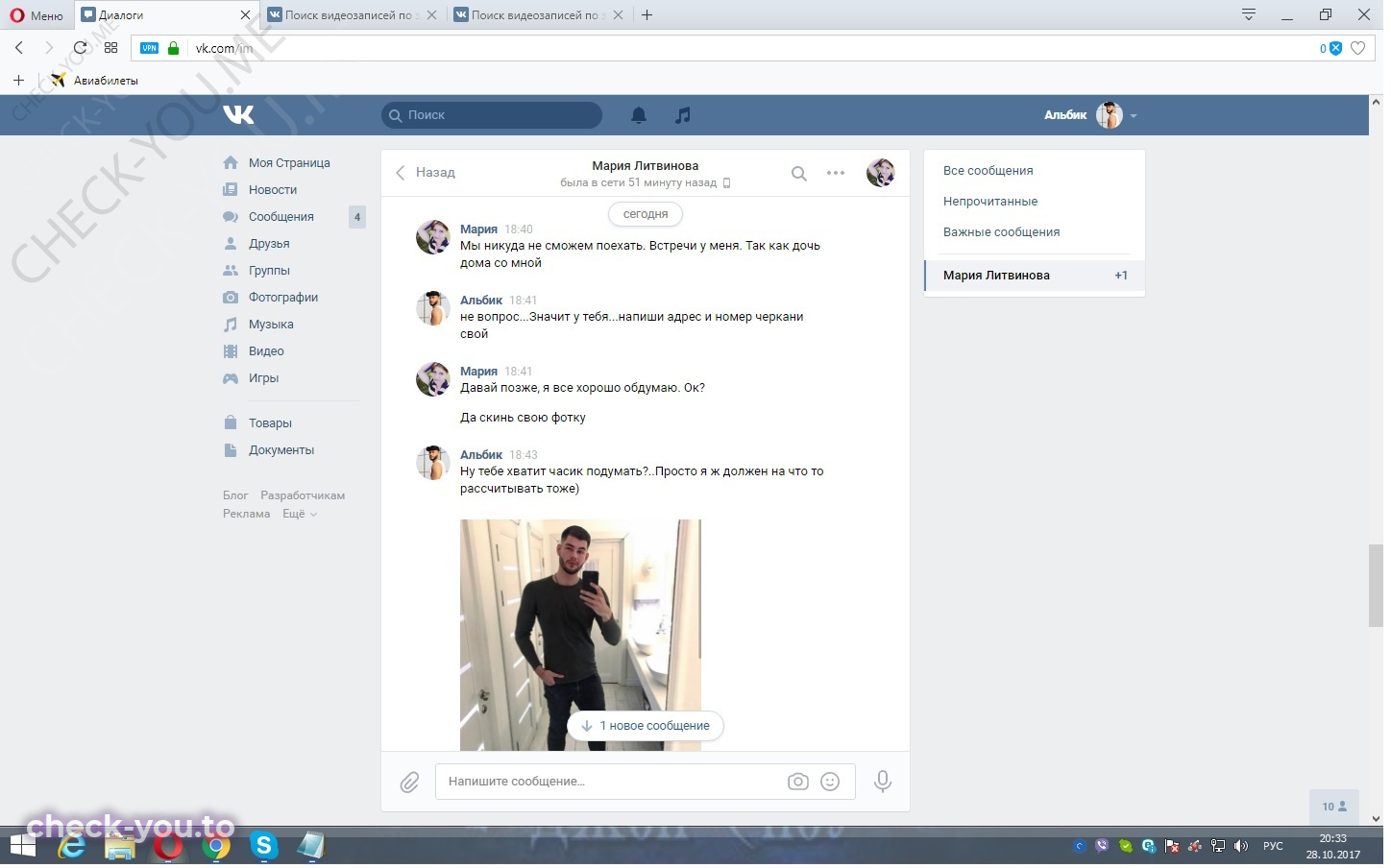This screenshot has height=868, width=1391.
Task: Search within the conversation with the magnifier
Action: coord(799,174)
